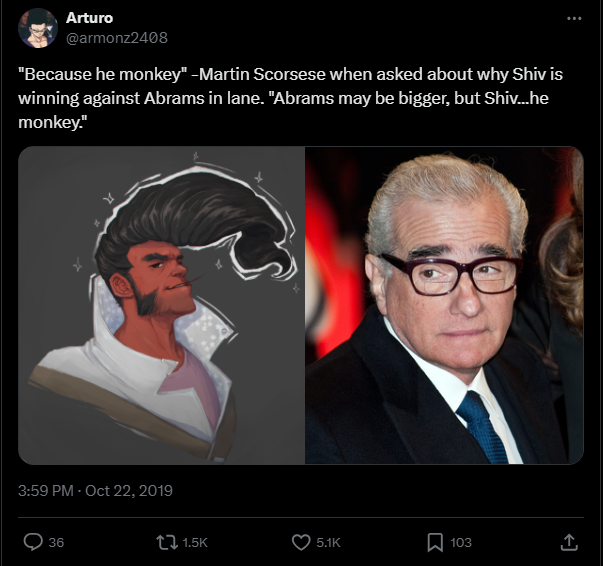Open the @armonz2408 handle link
The width and height of the screenshot is (603, 566).
coord(117,38)
